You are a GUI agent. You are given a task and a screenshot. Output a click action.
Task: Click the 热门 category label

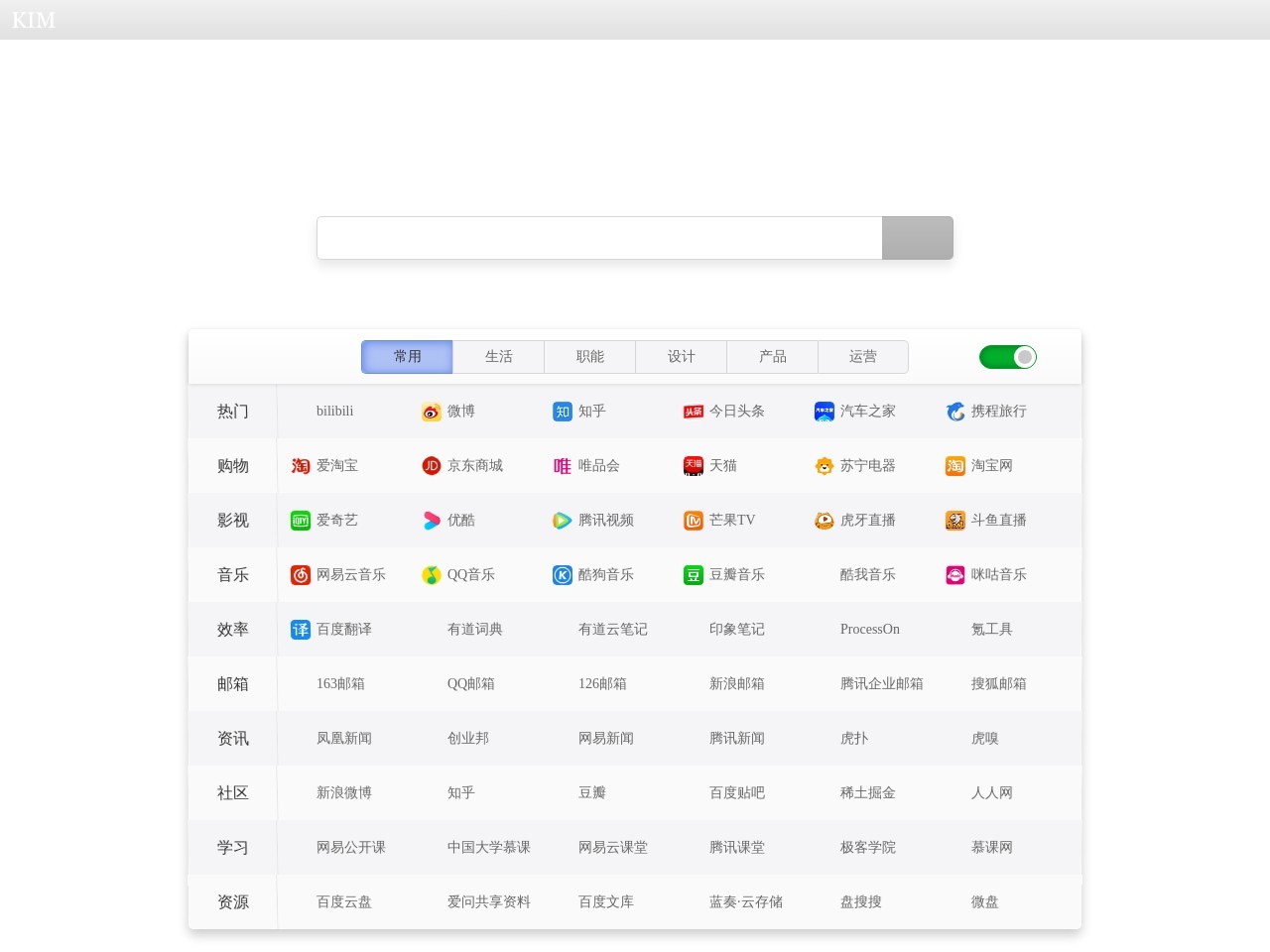click(233, 412)
